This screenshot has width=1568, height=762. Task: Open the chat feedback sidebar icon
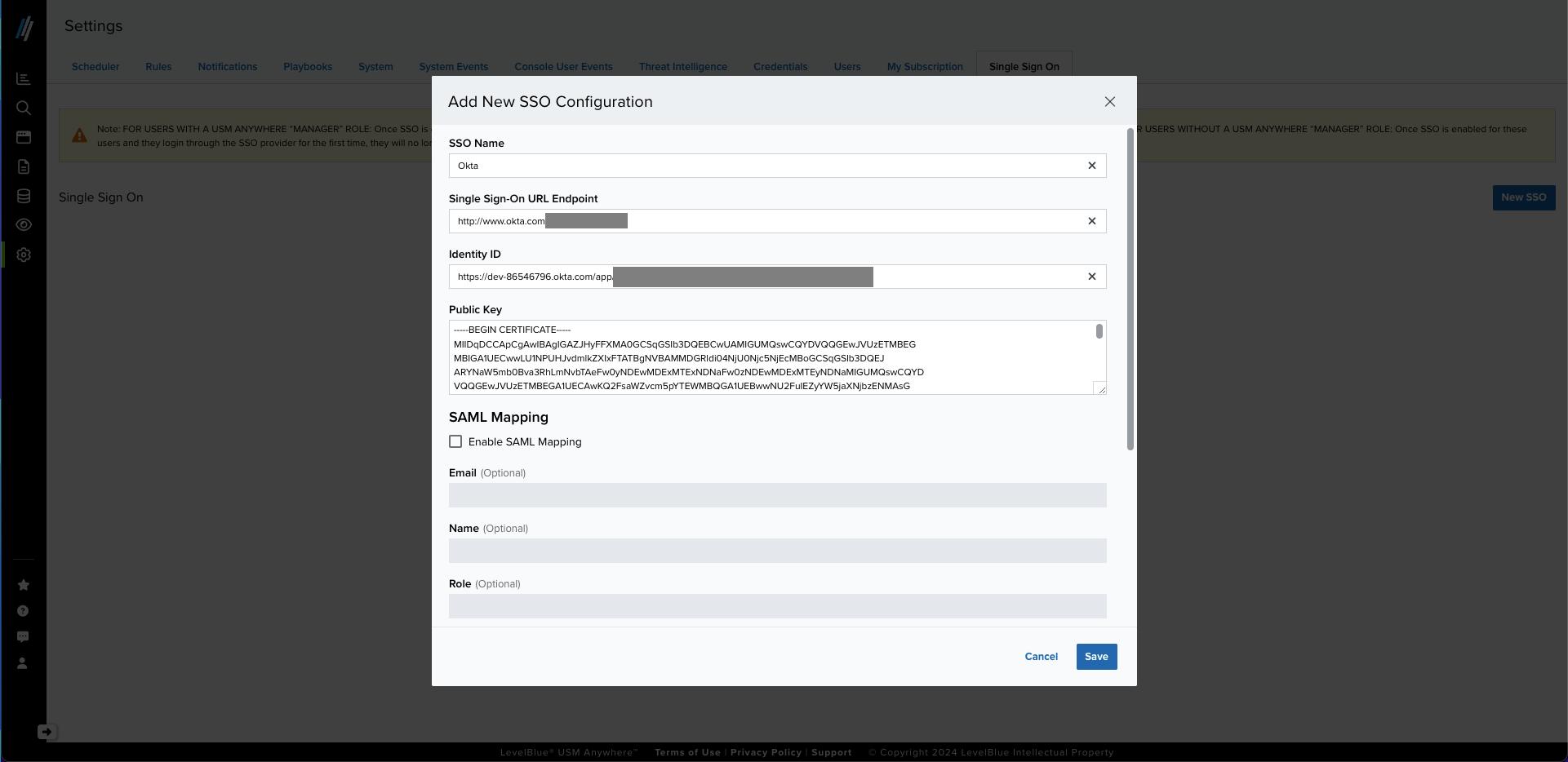(23, 637)
